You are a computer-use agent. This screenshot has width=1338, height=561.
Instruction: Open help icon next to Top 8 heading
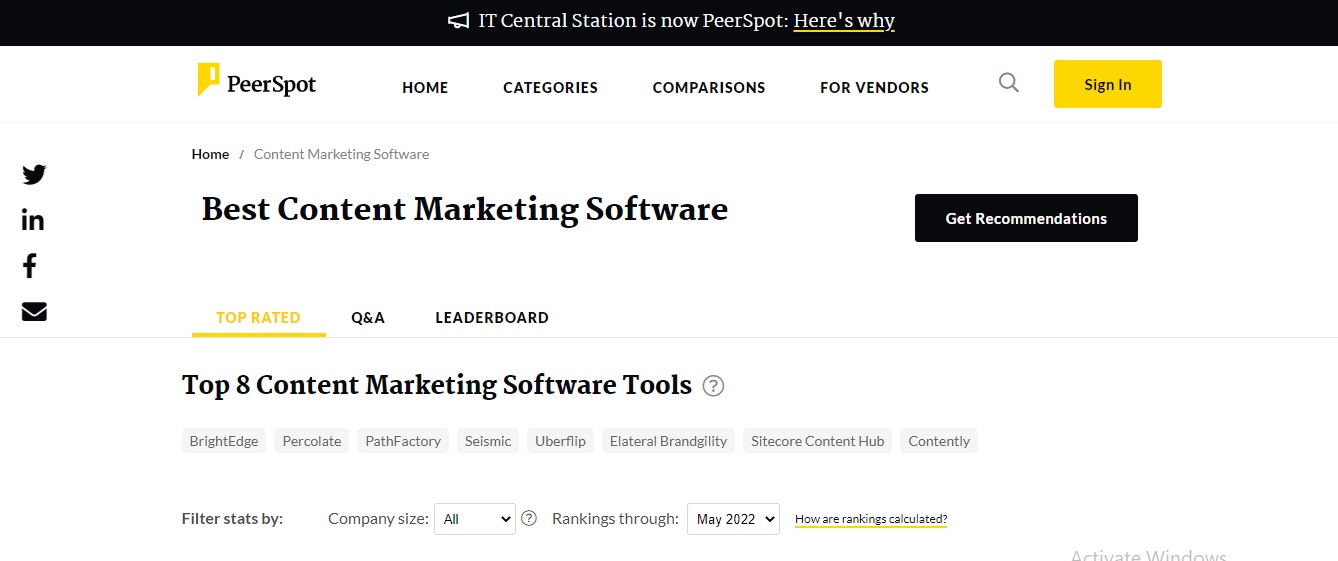pyautogui.click(x=713, y=386)
